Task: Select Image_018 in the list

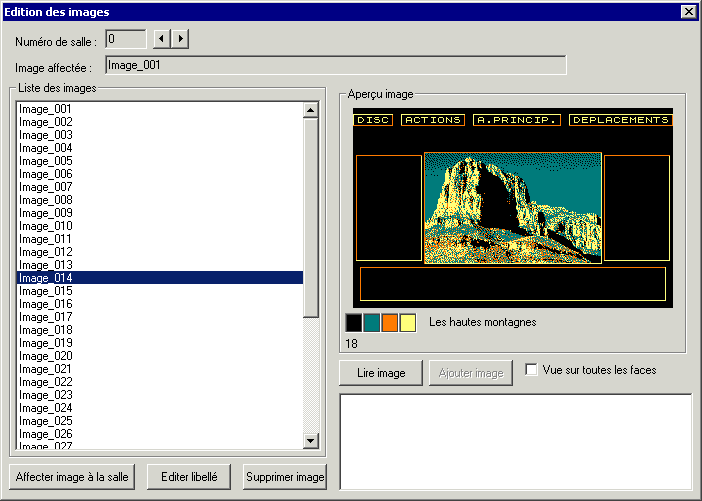Action: [160, 330]
